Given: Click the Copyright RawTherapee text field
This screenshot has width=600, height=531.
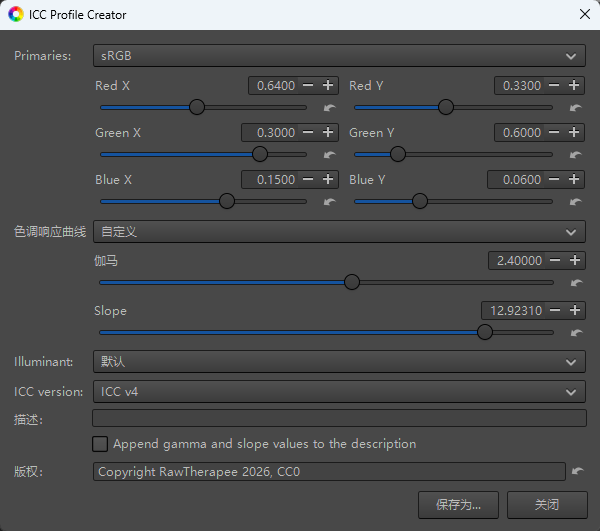Looking at the screenshot, I should coord(329,471).
